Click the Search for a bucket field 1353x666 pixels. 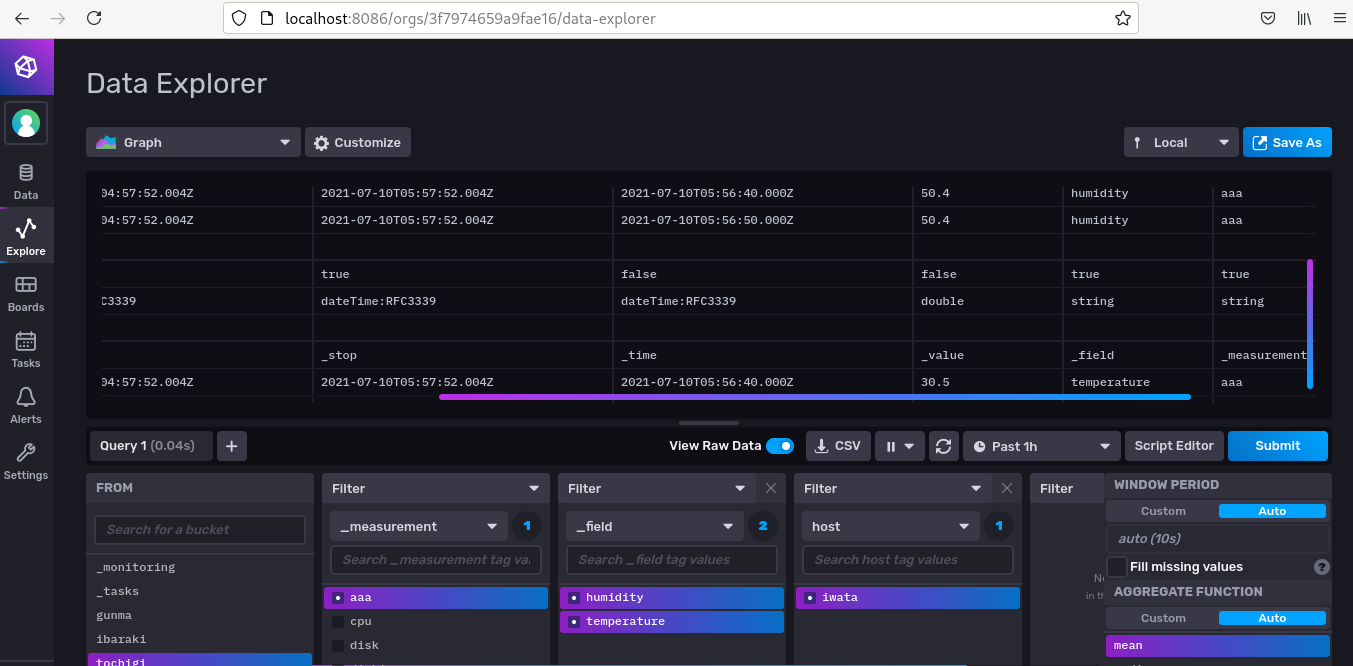199,529
